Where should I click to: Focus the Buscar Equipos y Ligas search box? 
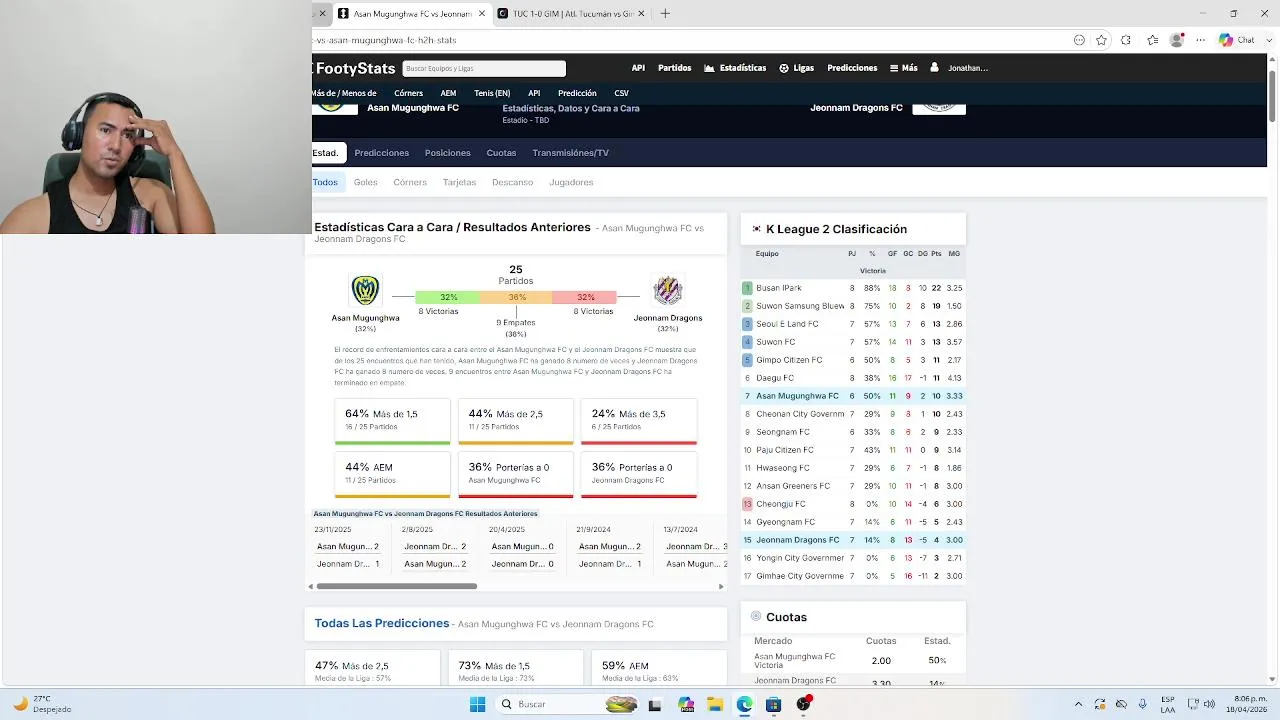pyautogui.click(x=484, y=68)
